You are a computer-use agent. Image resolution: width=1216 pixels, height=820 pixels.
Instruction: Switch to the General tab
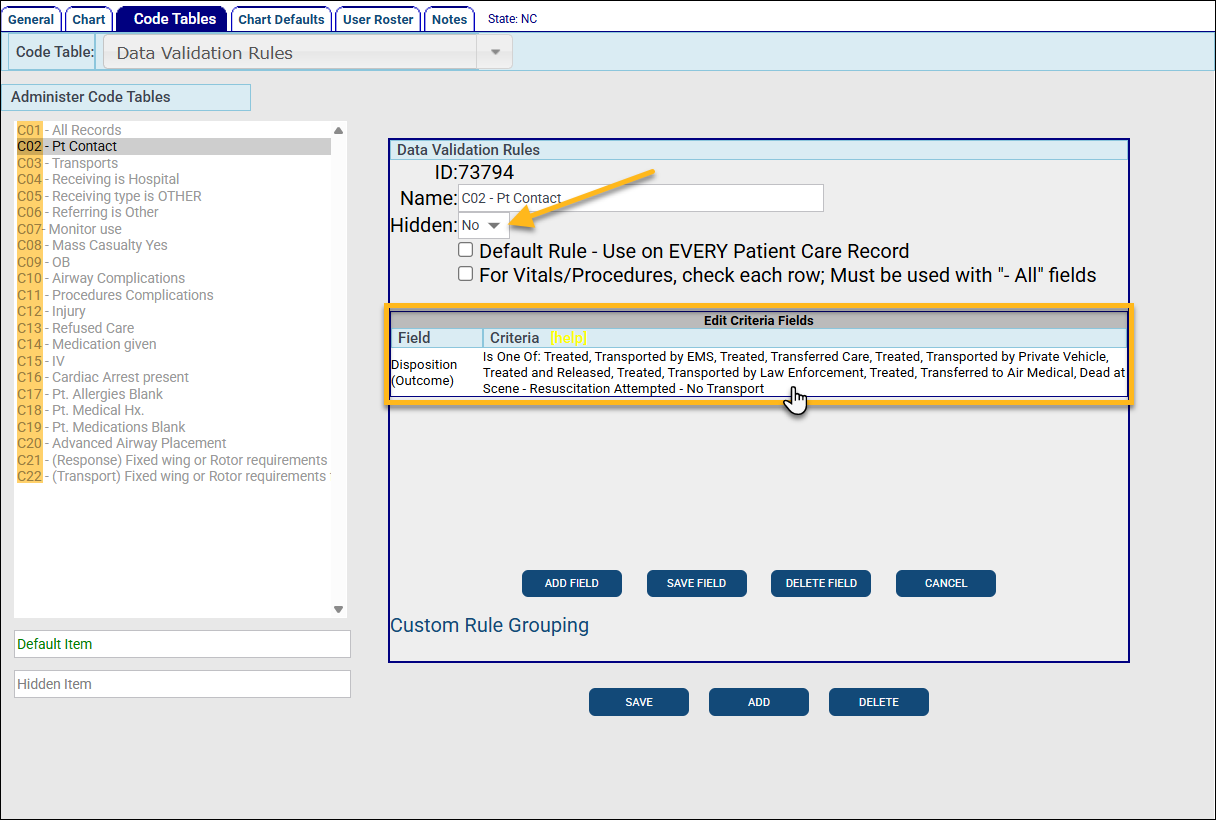point(31,20)
